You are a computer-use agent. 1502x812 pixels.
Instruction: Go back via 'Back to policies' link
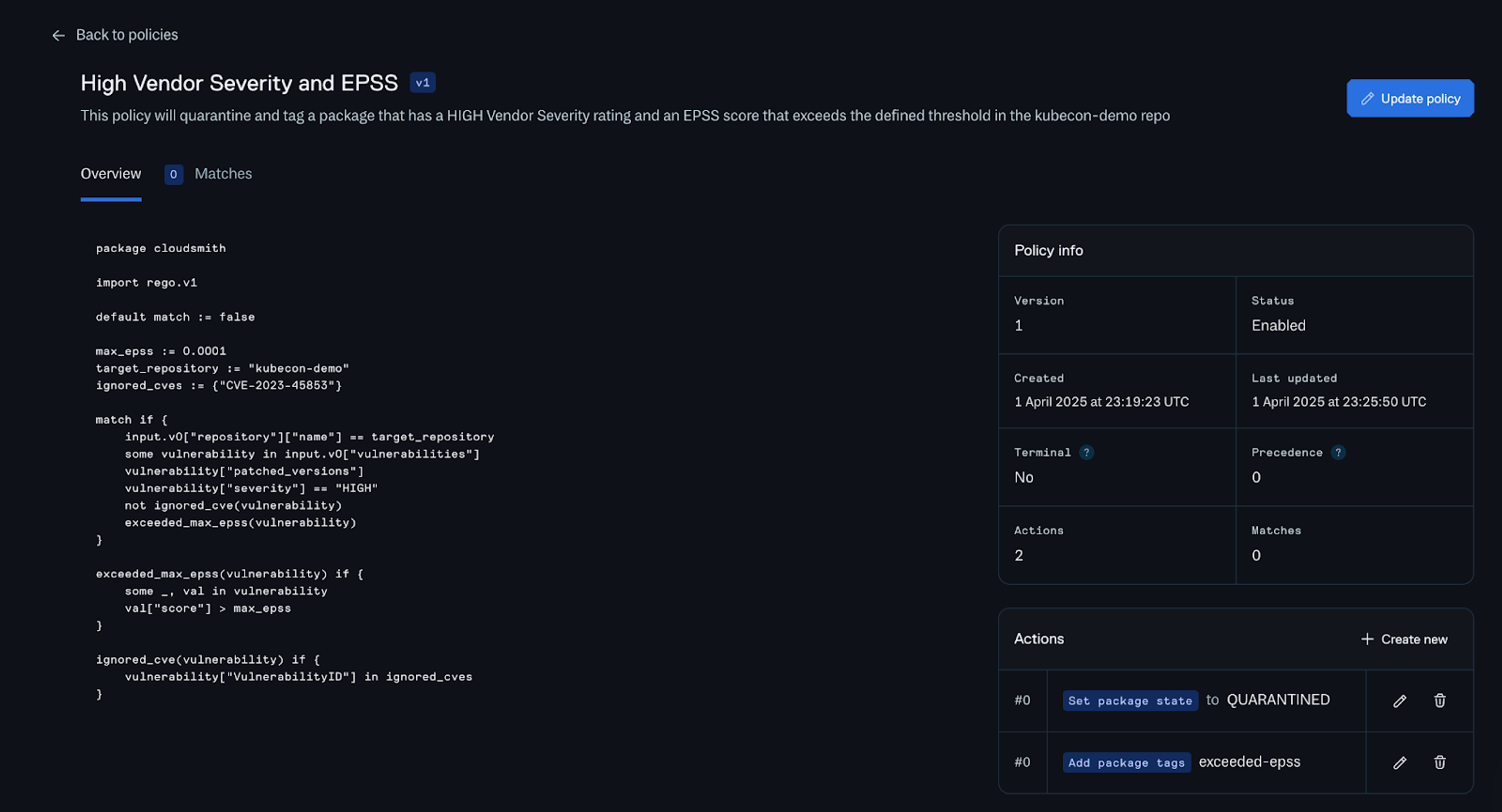click(x=126, y=35)
